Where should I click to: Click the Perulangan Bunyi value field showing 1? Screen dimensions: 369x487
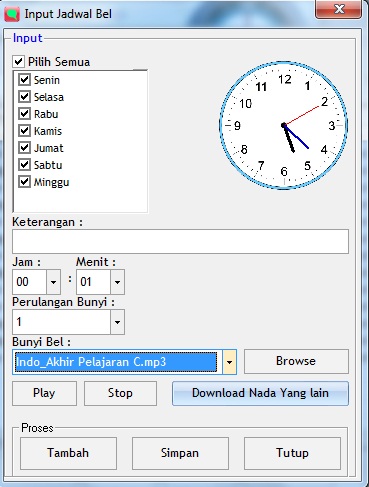[x=61, y=322]
